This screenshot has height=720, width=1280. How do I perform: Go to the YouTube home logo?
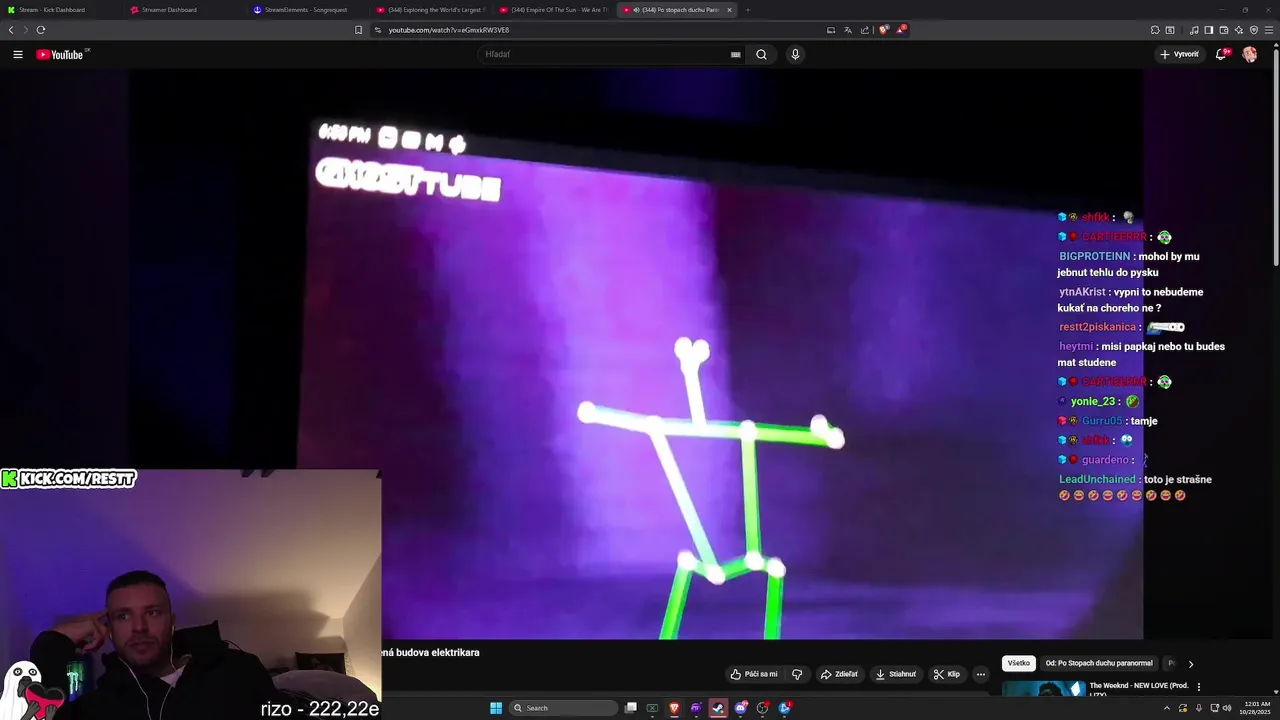60,54
